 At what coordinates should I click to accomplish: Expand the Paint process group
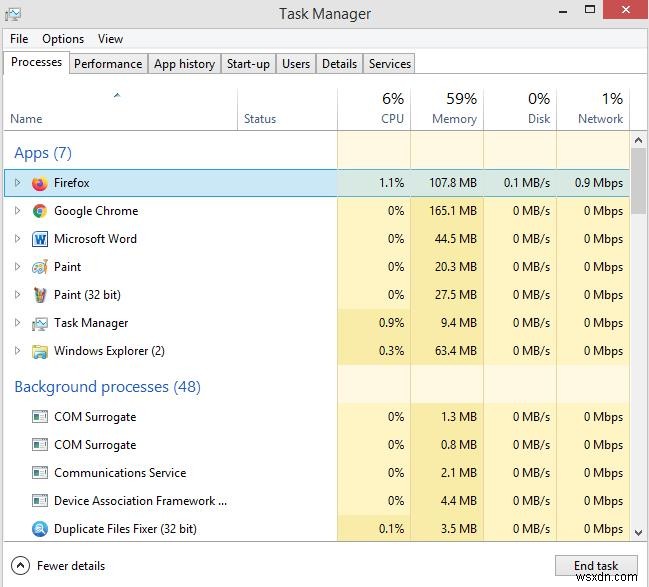point(17,267)
